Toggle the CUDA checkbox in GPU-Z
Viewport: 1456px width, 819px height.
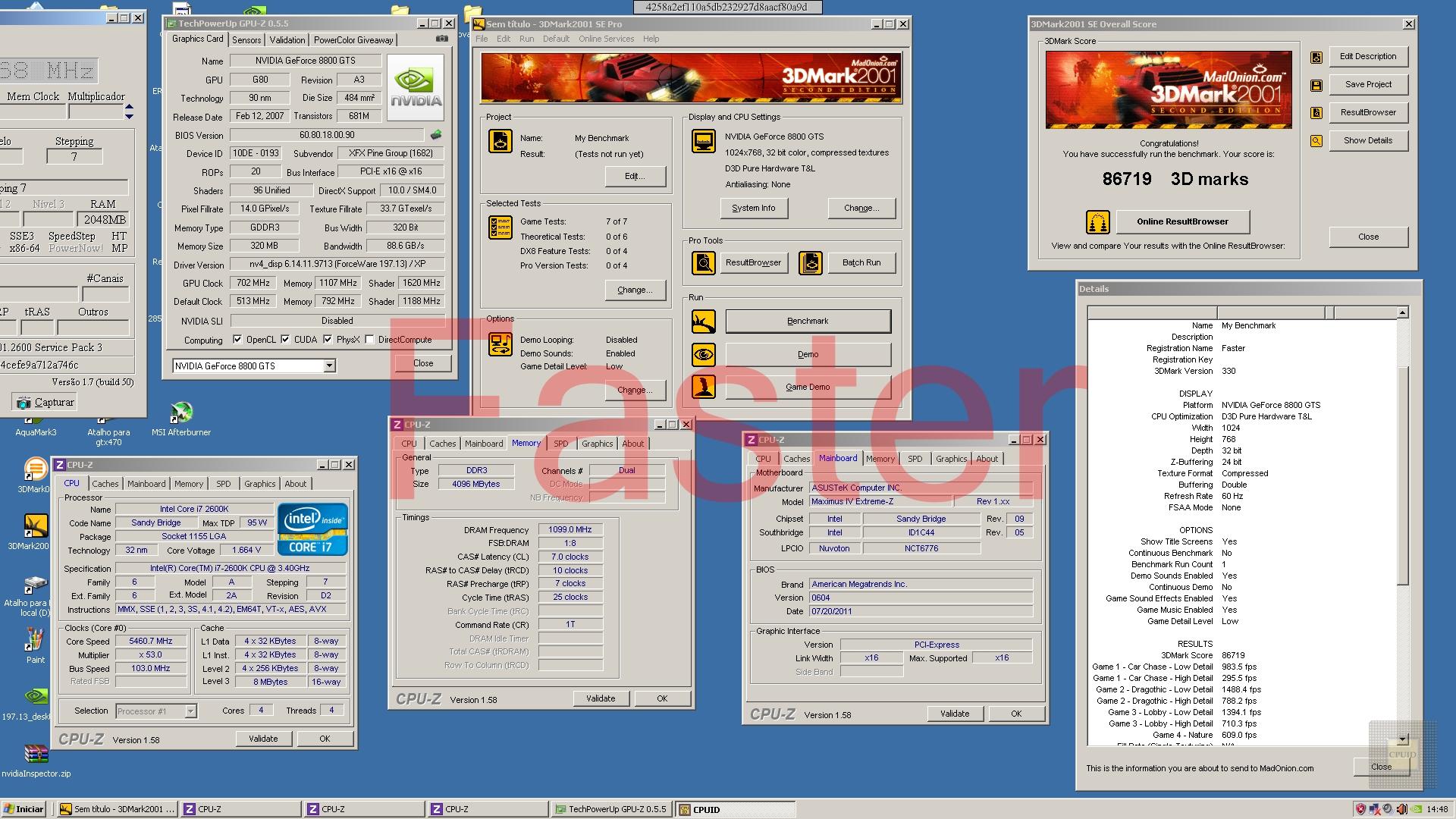tap(285, 340)
